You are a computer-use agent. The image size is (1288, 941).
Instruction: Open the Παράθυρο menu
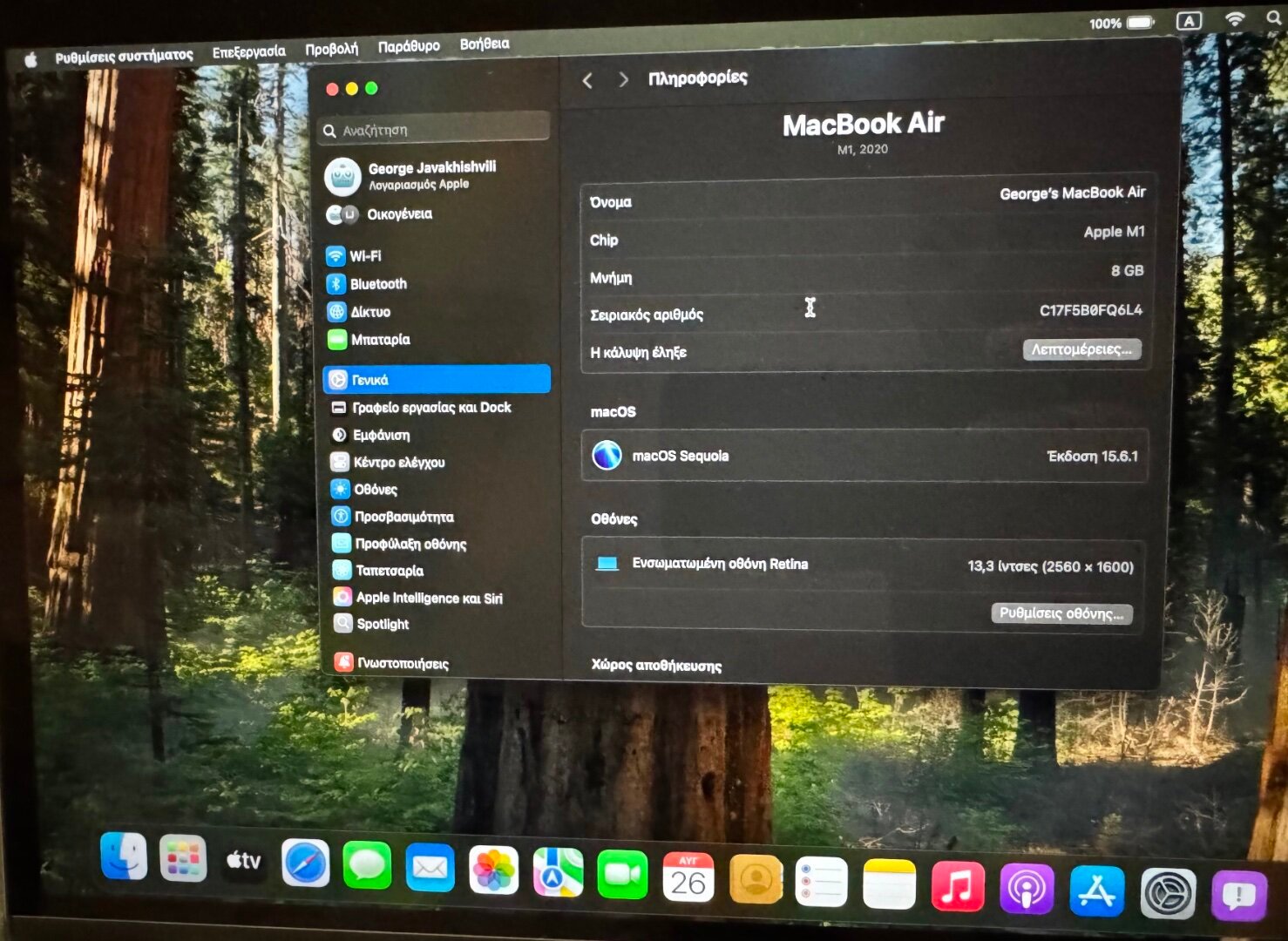[x=409, y=46]
